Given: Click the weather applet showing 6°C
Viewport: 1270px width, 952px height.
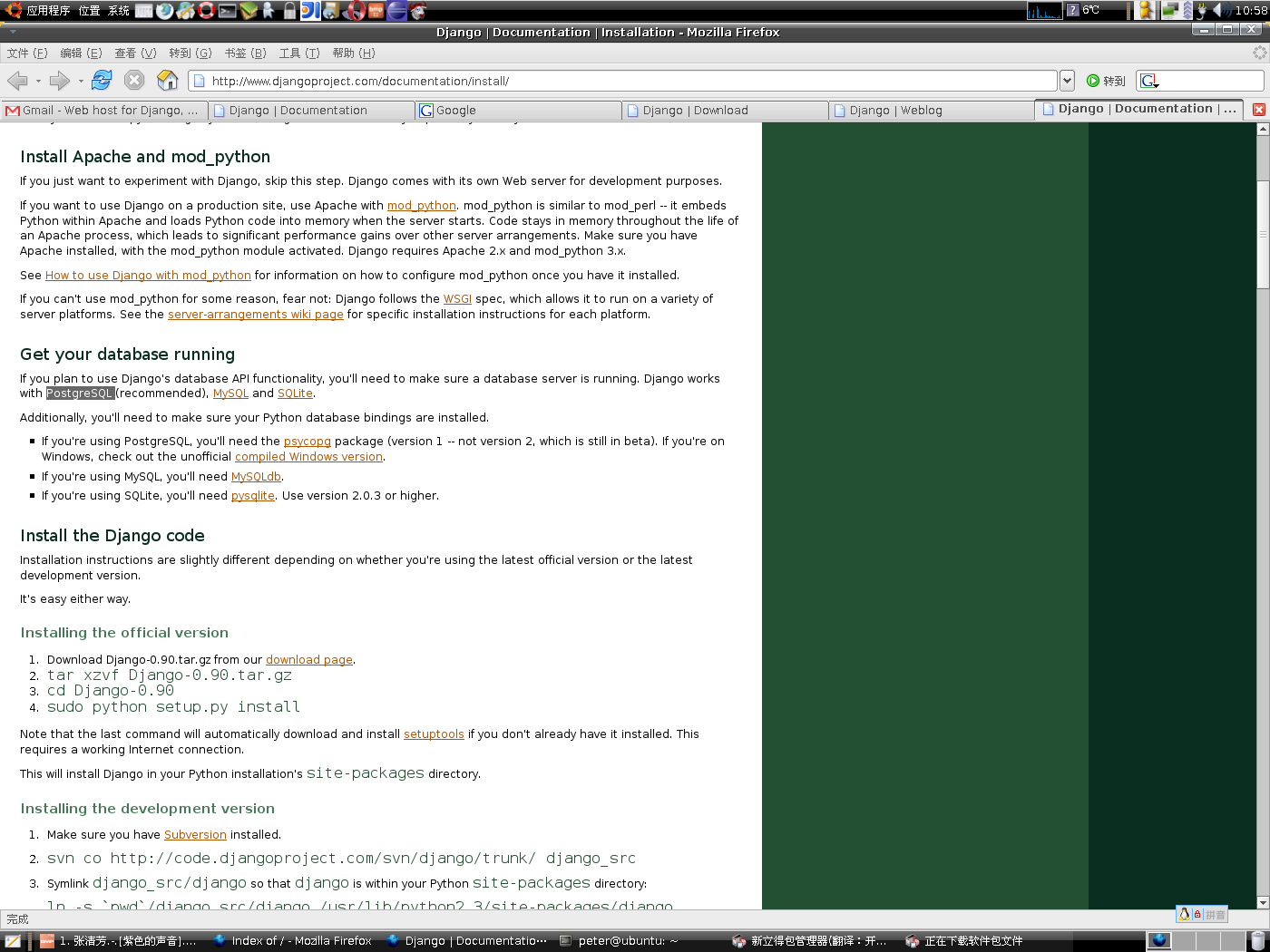Looking at the screenshot, I should pos(1083,10).
